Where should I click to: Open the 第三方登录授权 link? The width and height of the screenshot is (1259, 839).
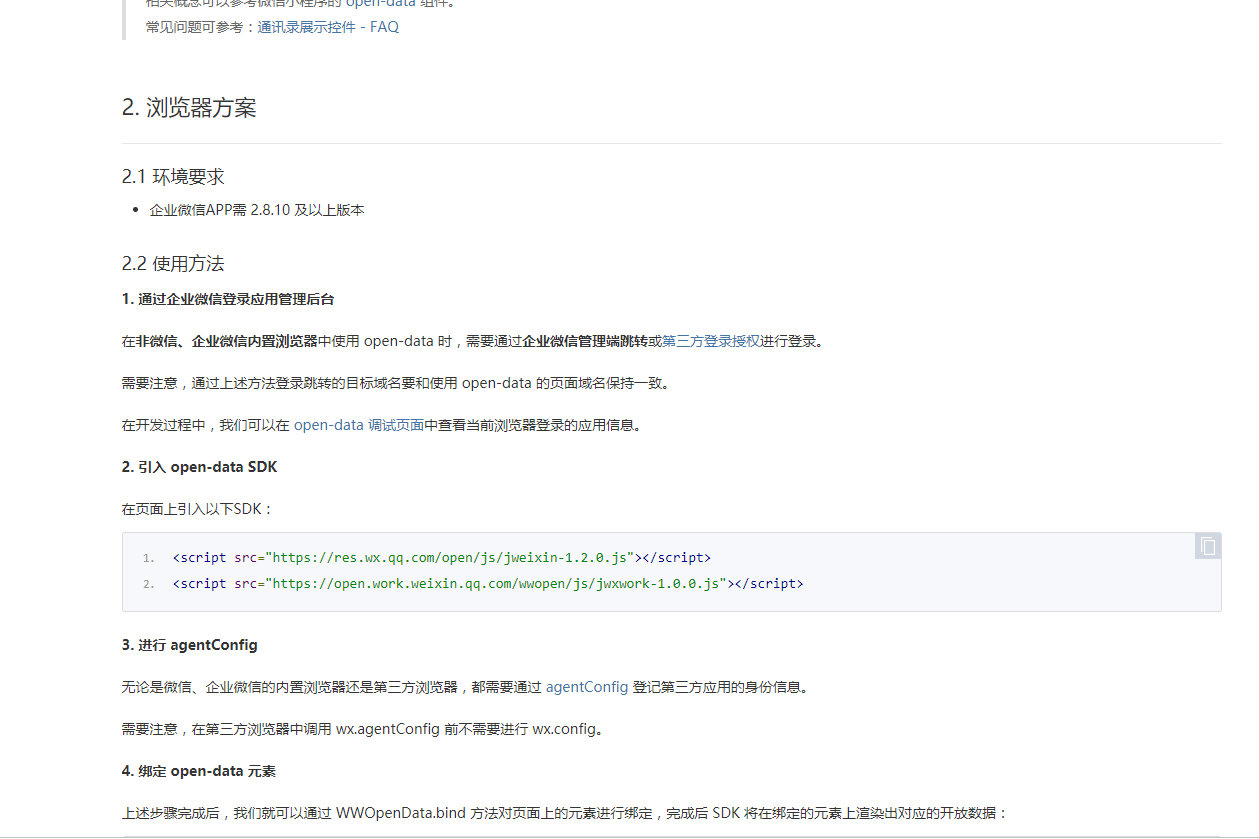pos(711,341)
